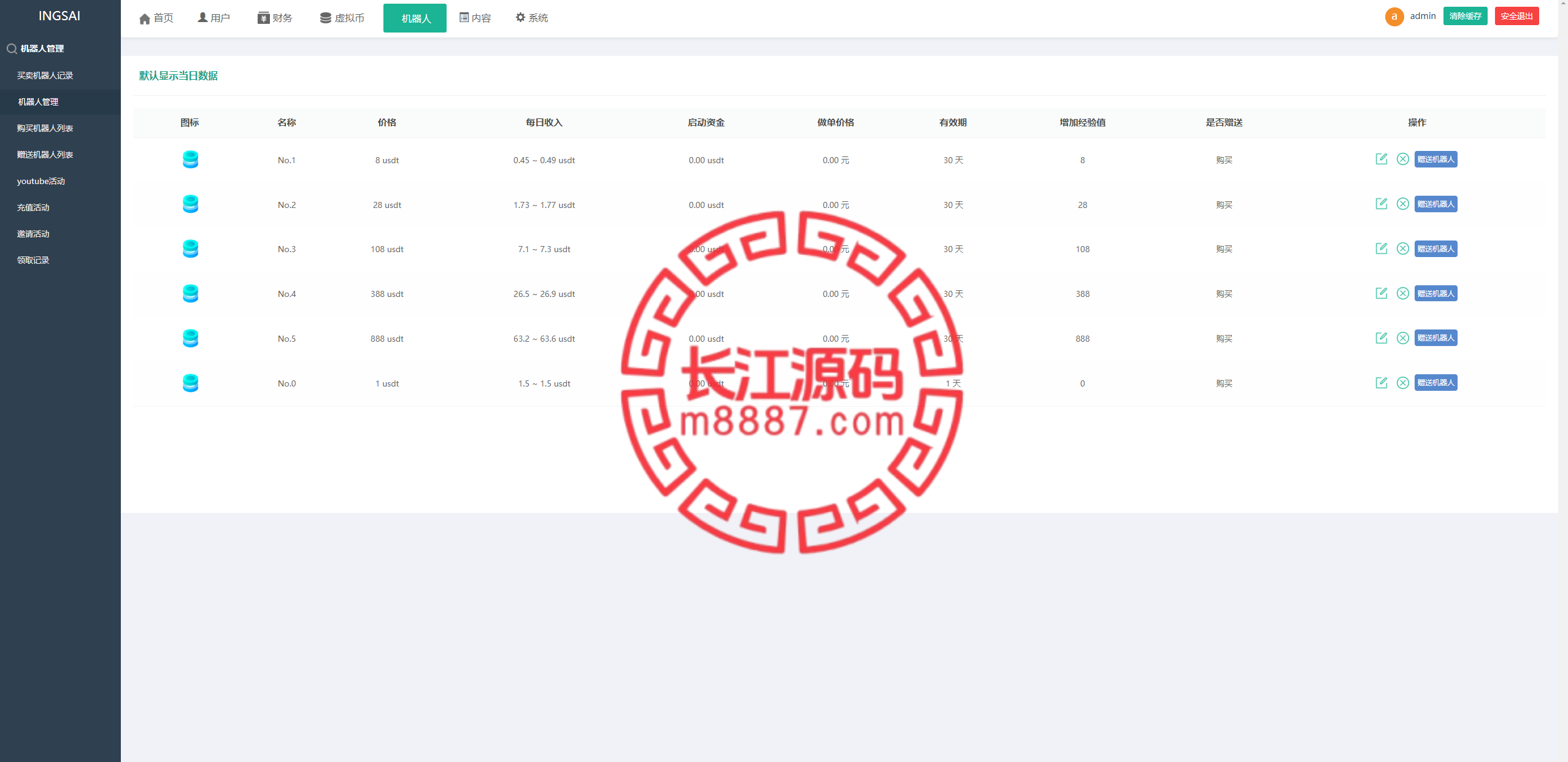Image resolution: width=1568 pixels, height=762 pixels.
Task: Delete robot No.2 with circle-x icon
Action: pyautogui.click(x=1402, y=204)
